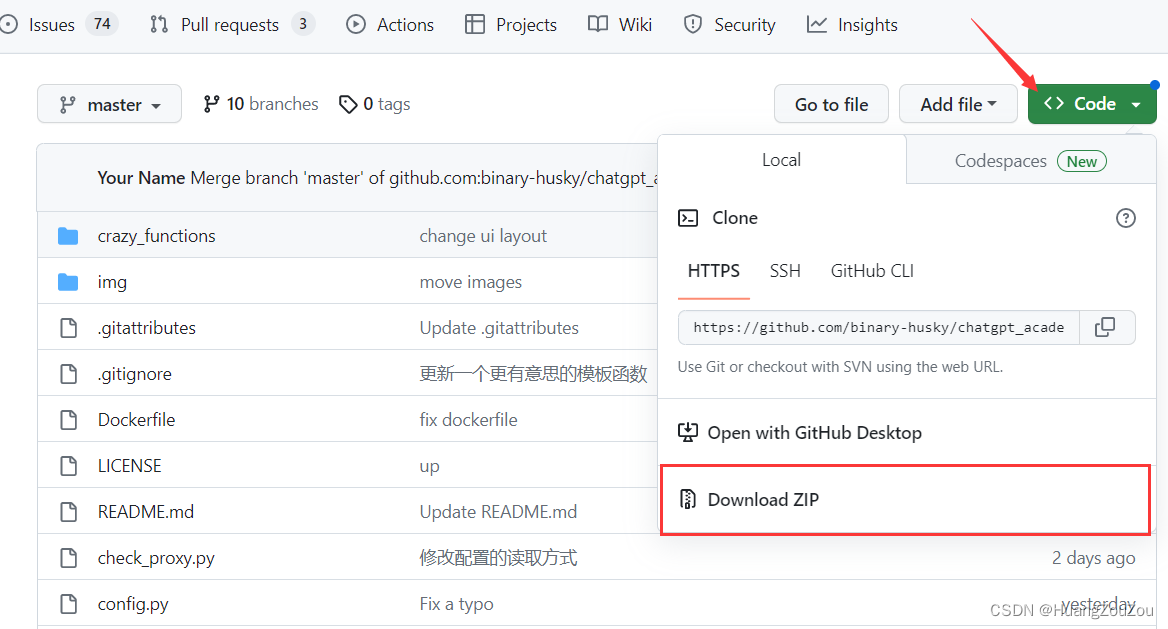Go to the Actions tab
This screenshot has width=1168, height=629.
(390, 25)
